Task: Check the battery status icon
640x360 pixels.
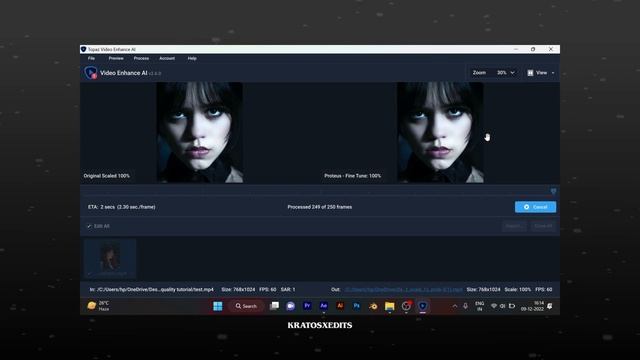Action: [x=512, y=306]
